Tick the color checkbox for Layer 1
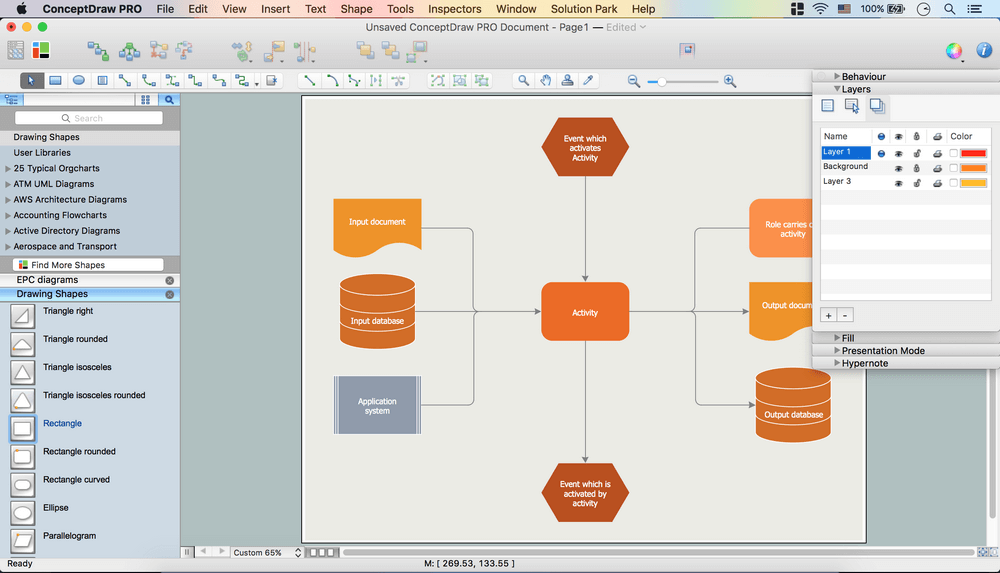Viewport: 1000px width, 573px height. pos(953,153)
